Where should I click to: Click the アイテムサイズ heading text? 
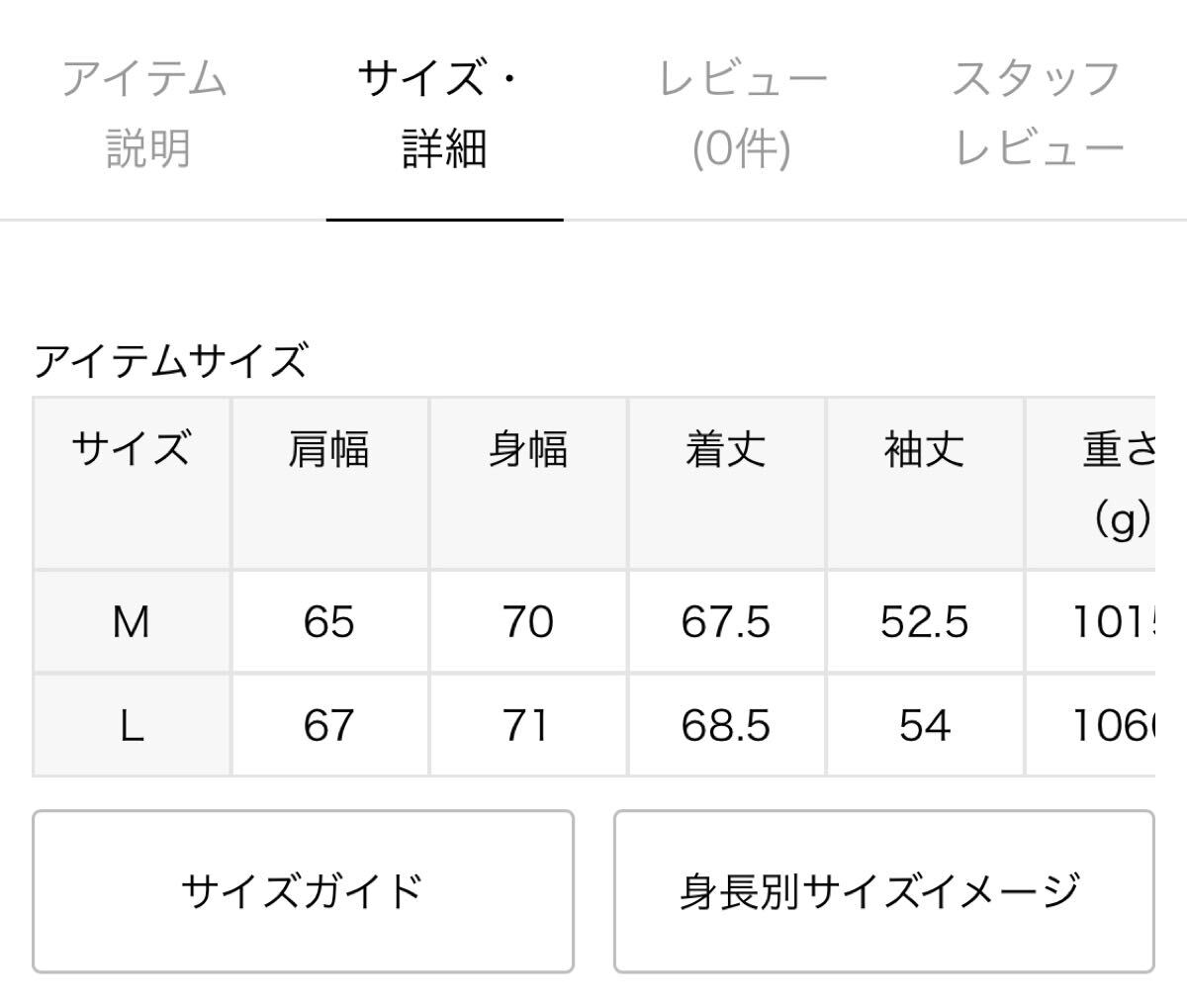coord(171,361)
